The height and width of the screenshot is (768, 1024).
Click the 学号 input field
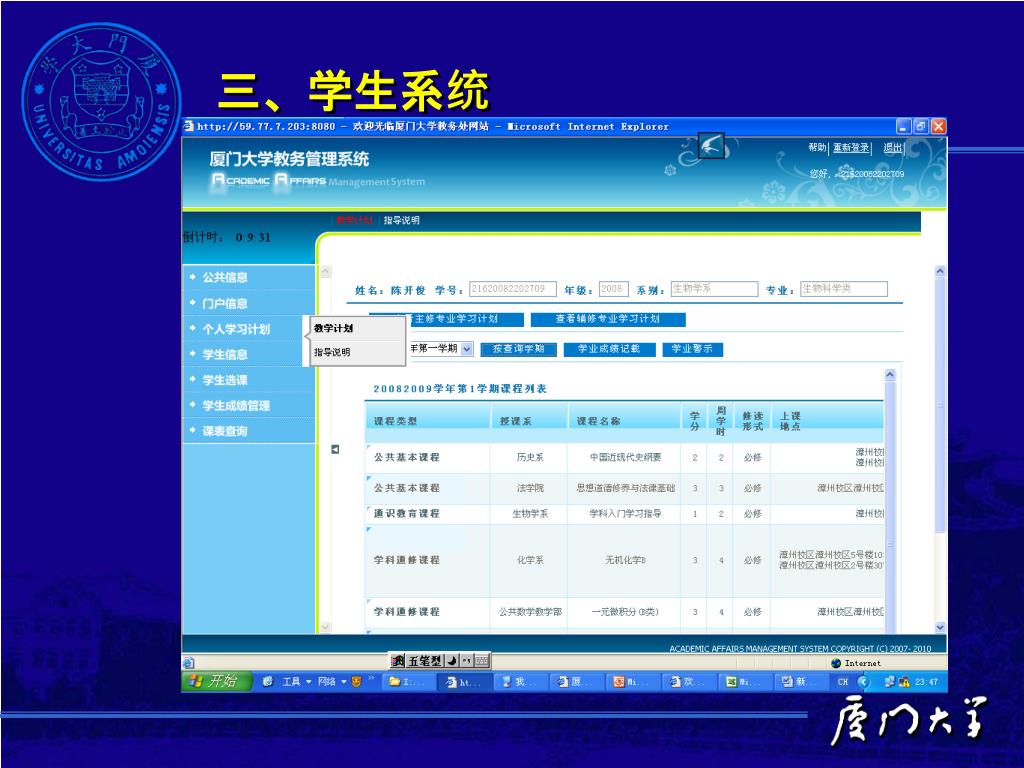point(513,289)
